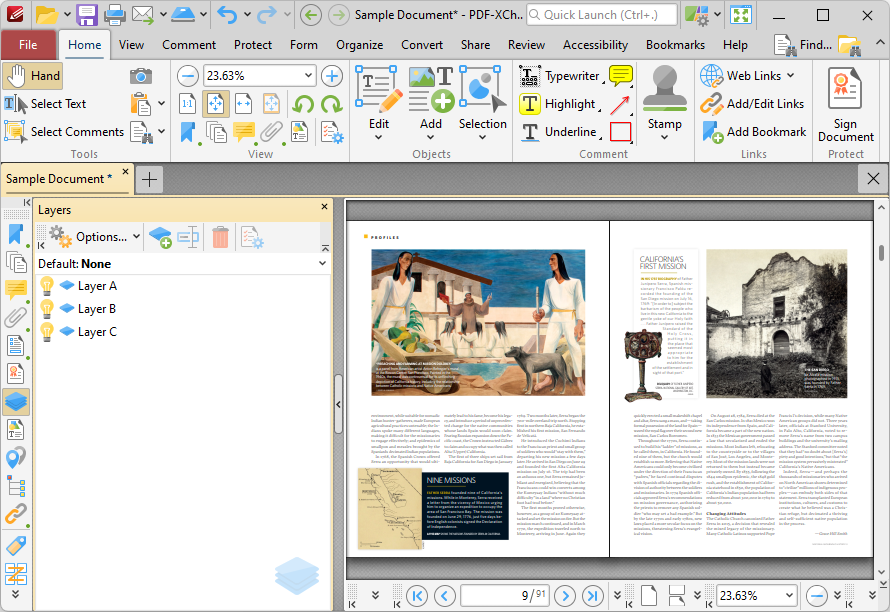The width and height of the screenshot is (890, 612).
Task: Rotate view counterclockwise
Action: pos(304,104)
